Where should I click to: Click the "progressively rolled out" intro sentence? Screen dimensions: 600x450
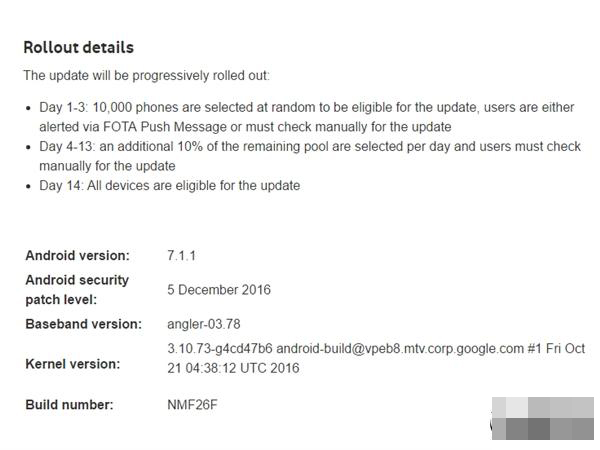tap(147, 75)
